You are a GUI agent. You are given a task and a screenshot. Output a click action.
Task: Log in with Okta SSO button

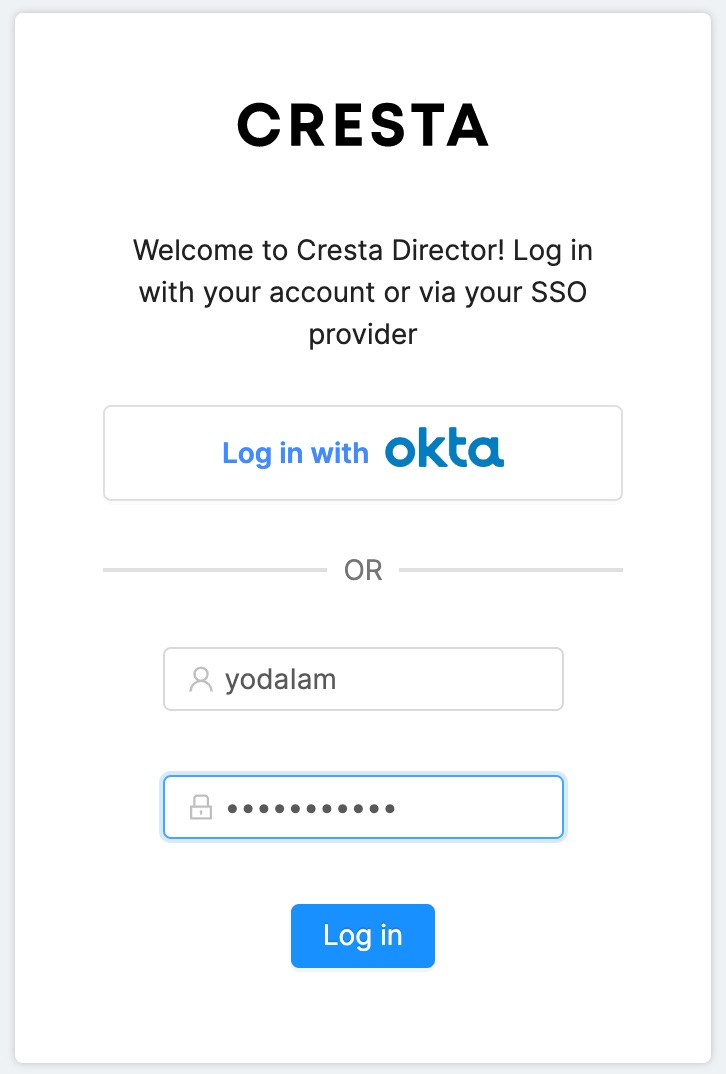[363, 453]
